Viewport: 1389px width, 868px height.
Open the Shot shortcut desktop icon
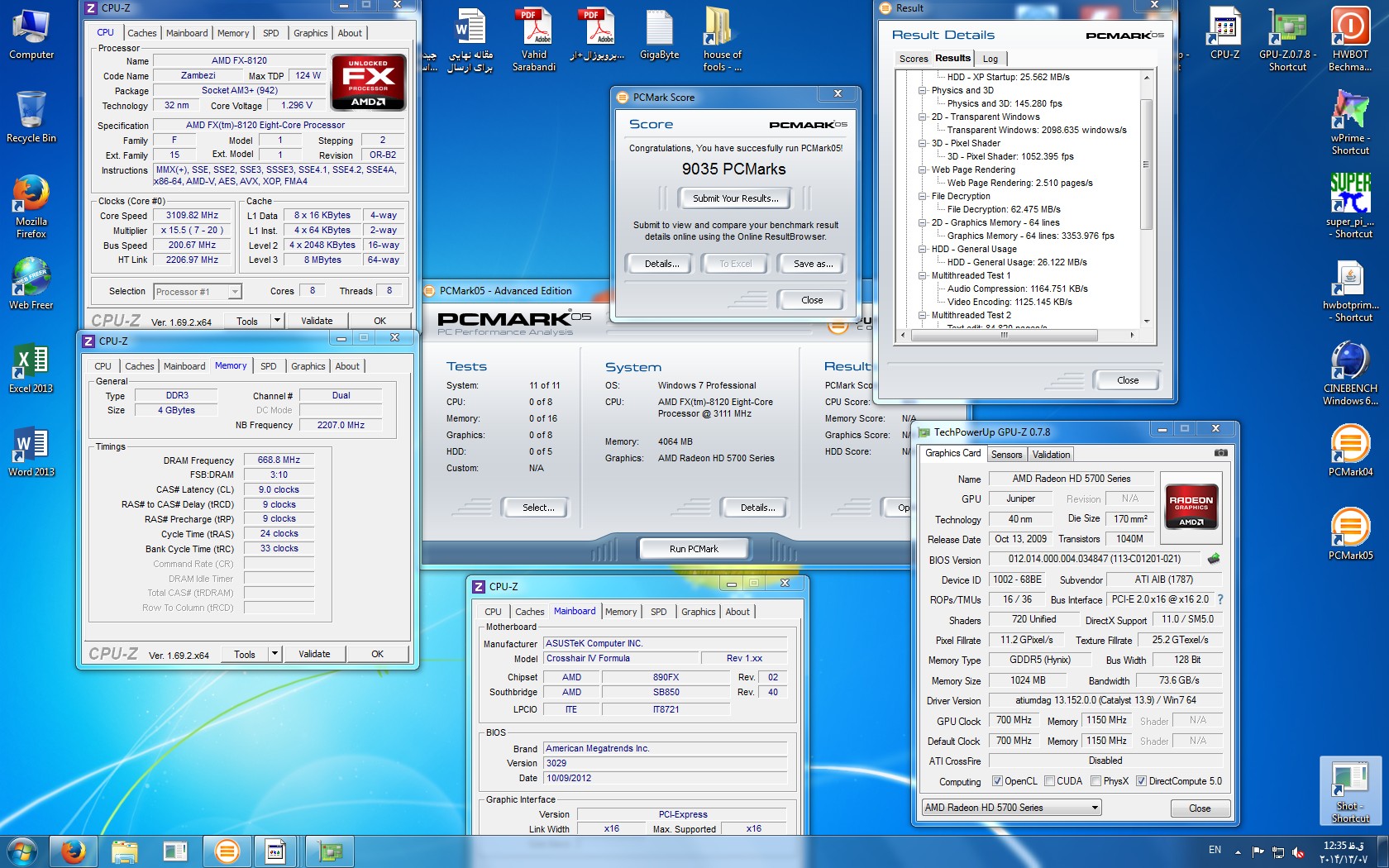click(x=1350, y=791)
